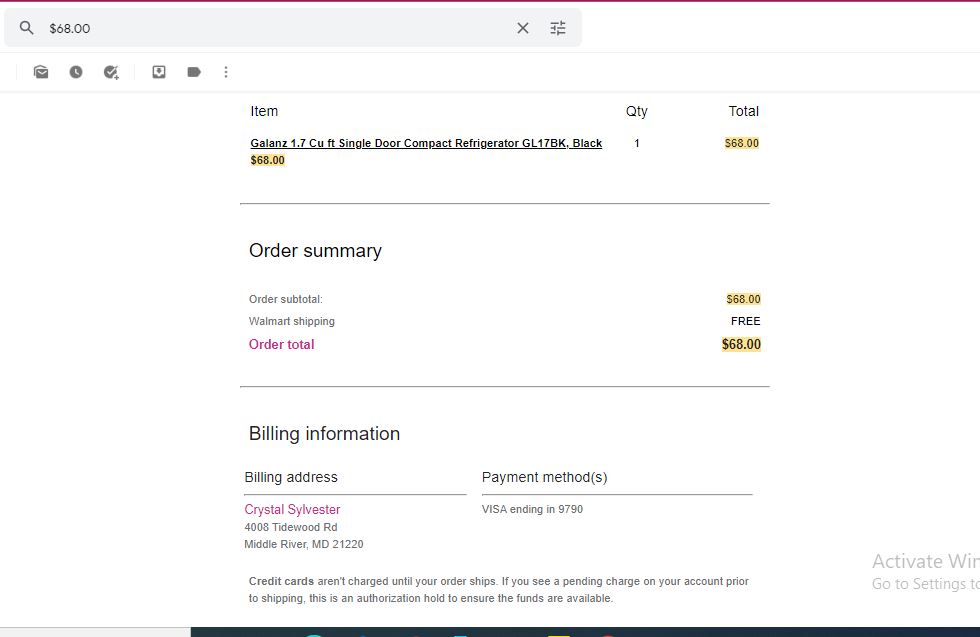The width and height of the screenshot is (980, 637).
Task: Select the Order total $68.00 amount
Action: click(x=741, y=344)
